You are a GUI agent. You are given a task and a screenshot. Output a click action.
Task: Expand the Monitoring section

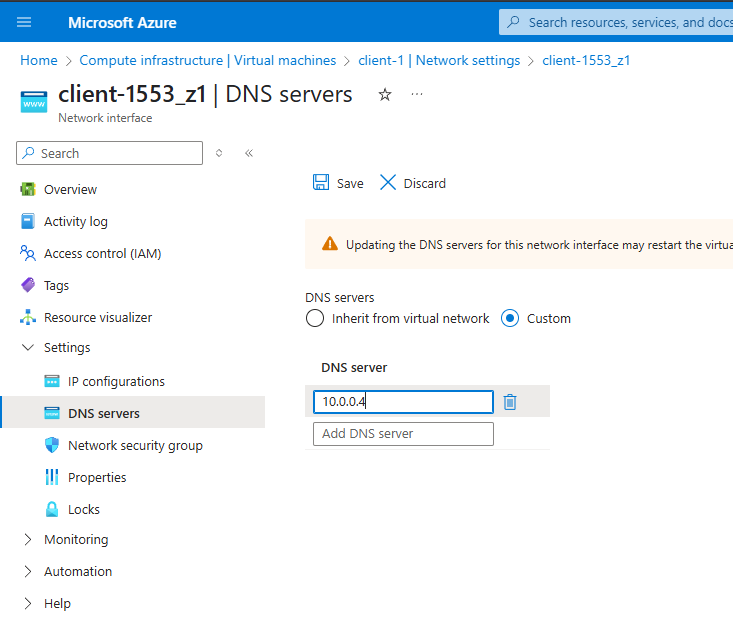click(x=28, y=539)
